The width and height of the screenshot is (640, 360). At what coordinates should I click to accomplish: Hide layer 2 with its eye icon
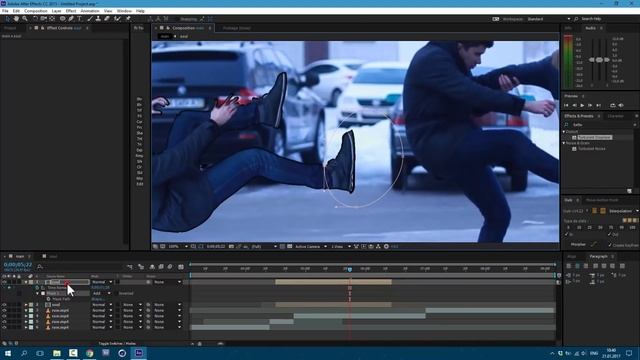pos(4,305)
